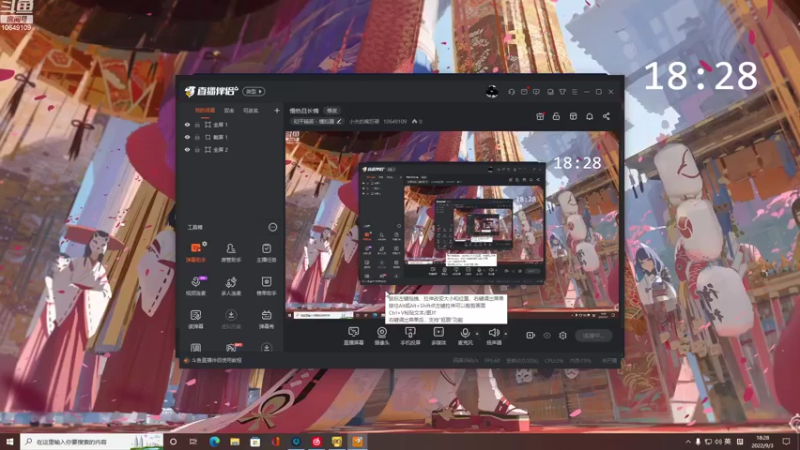
Task: Click the share icon above the preview
Action: [x=606, y=116]
